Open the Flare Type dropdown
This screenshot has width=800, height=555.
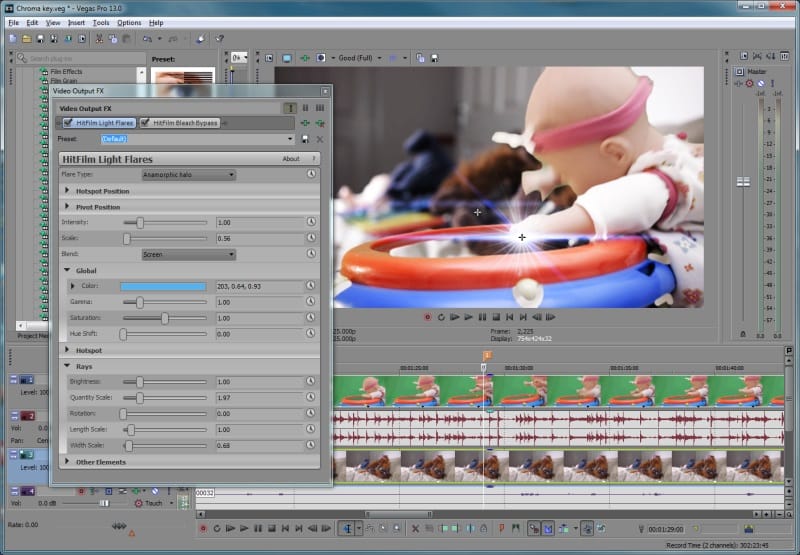(188, 174)
